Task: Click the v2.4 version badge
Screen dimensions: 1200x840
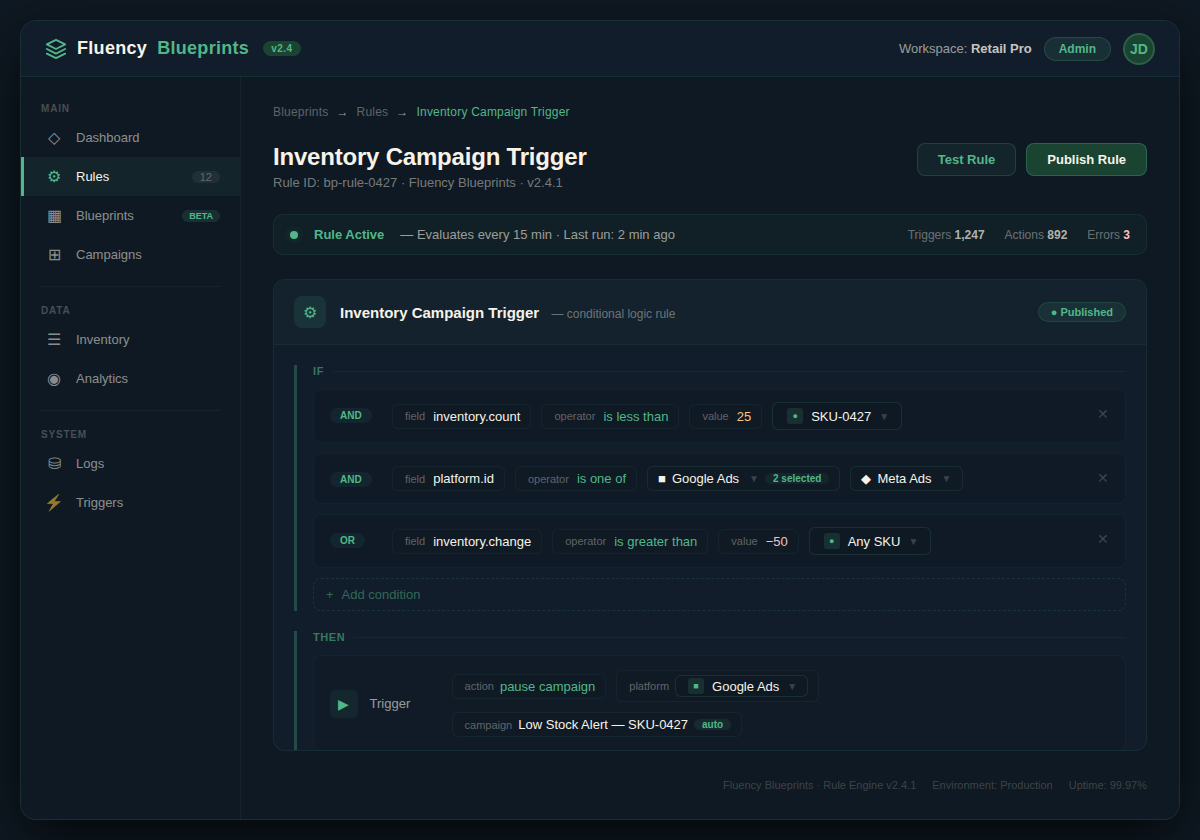Action: point(282,48)
